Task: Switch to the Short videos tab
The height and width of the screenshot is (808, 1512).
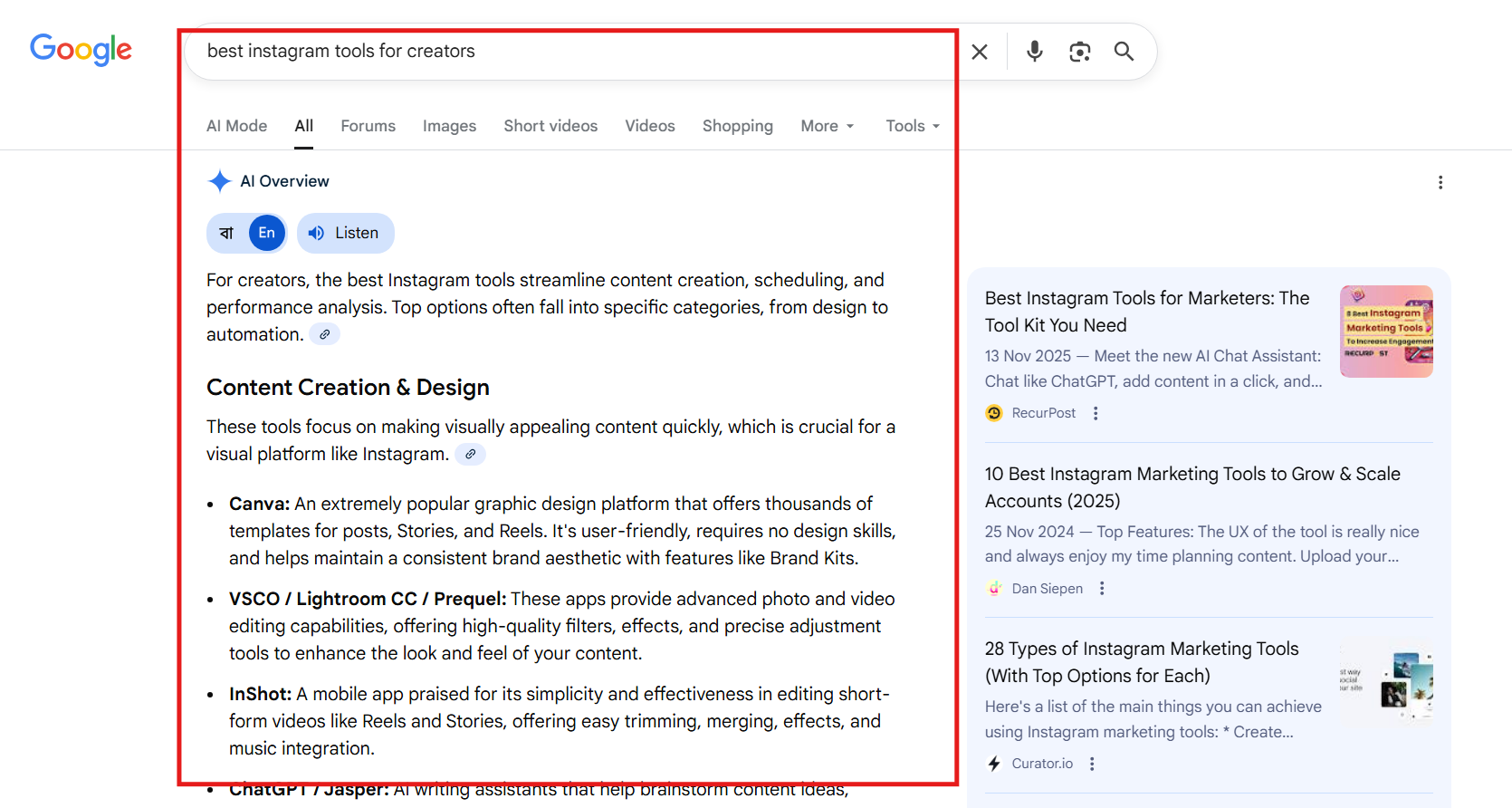Action: point(550,126)
